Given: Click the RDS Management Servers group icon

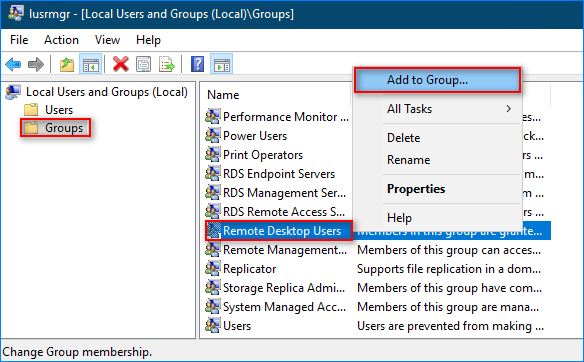Looking at the screenshot, I should point(213,193).
